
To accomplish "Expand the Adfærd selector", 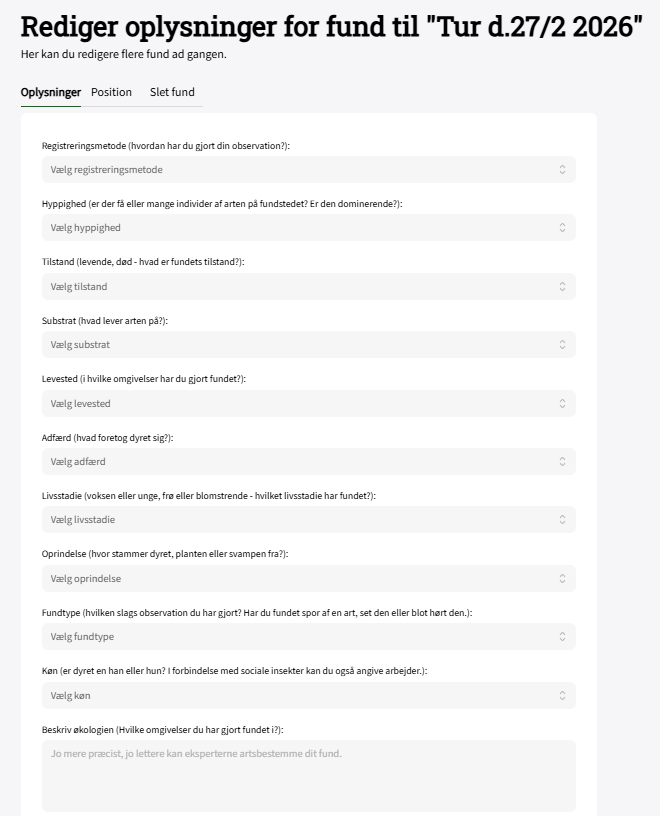I will point(308,462).
